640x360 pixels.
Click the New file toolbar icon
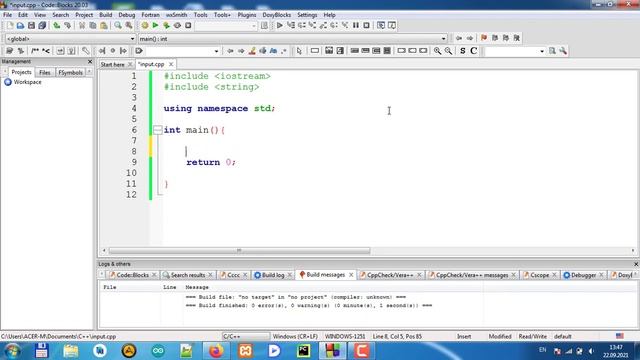tap(10, 25)
